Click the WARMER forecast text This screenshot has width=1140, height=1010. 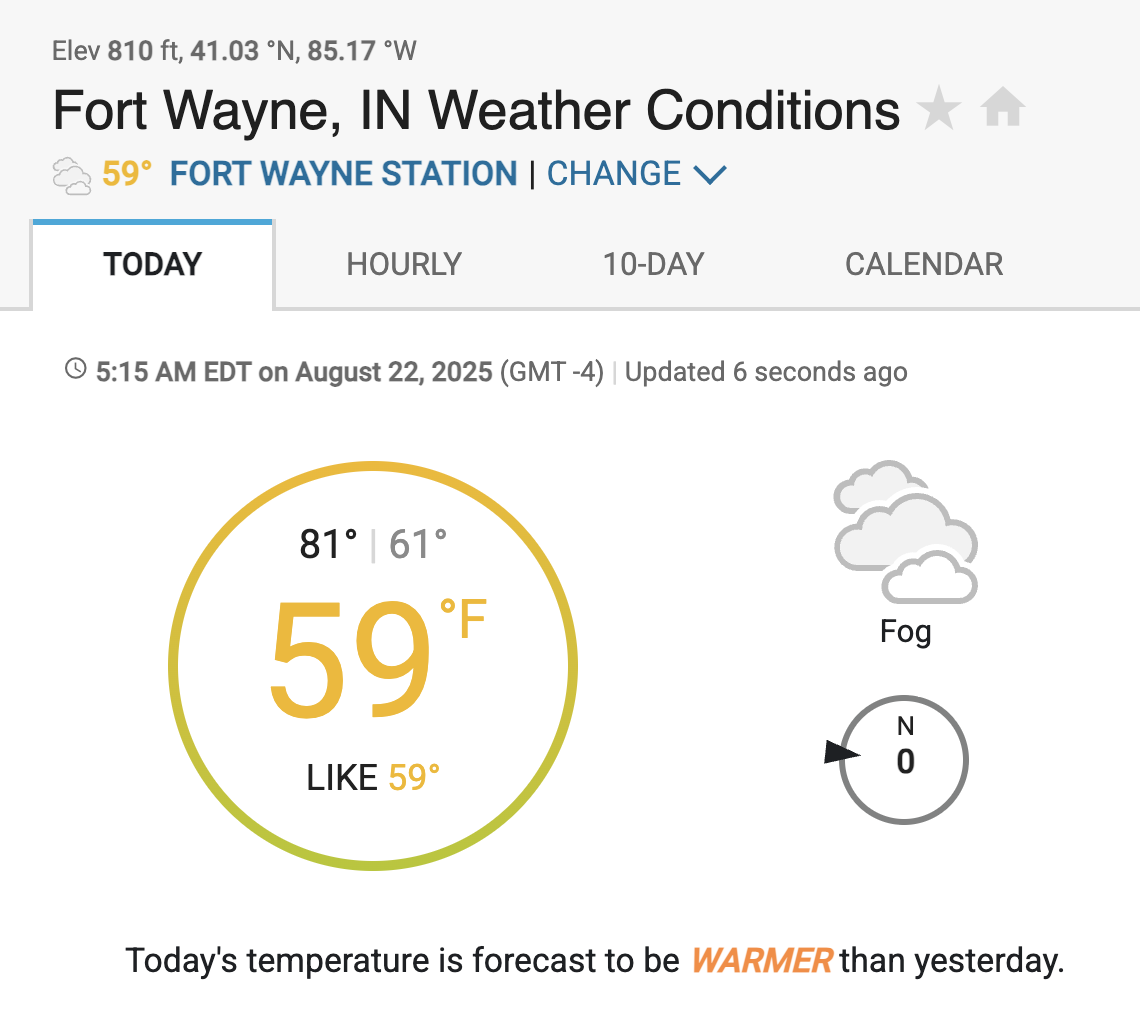coord(761,960)
